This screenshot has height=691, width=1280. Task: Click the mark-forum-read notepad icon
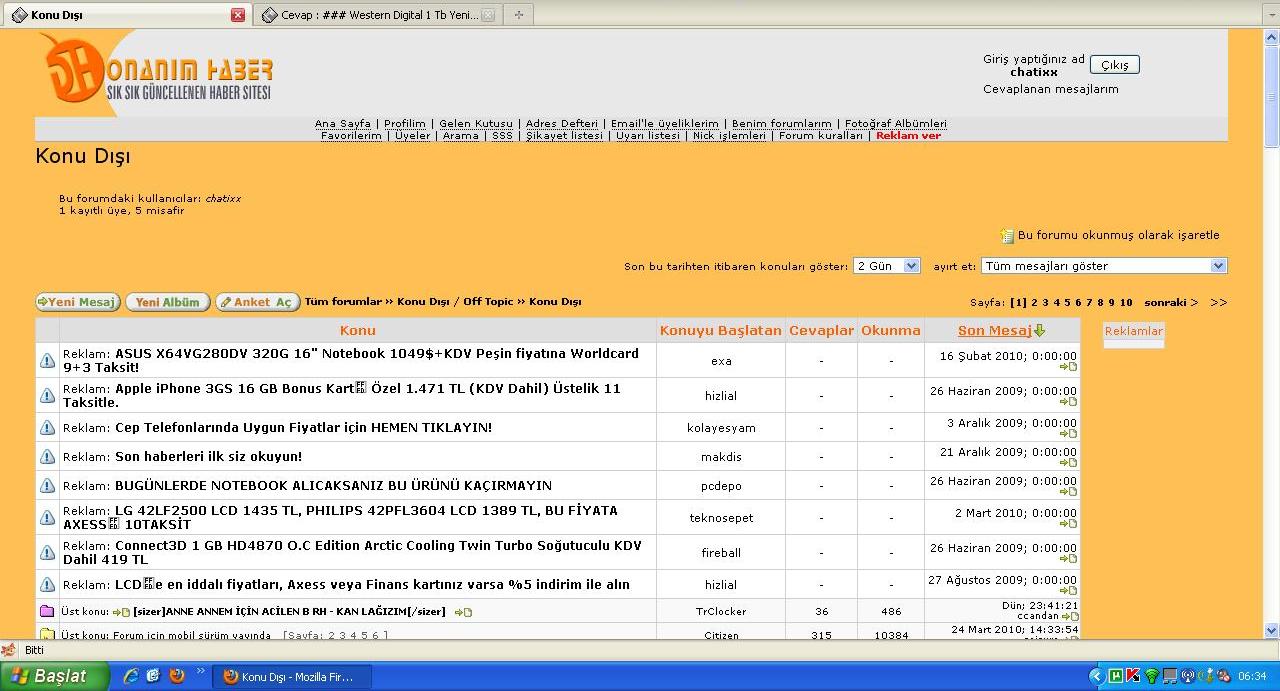click(x=1007, y=236)
